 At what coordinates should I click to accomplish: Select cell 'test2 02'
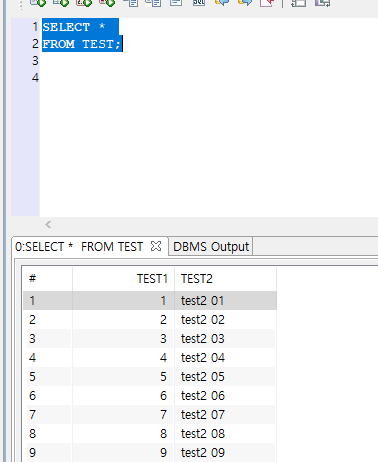pos(225,320)
